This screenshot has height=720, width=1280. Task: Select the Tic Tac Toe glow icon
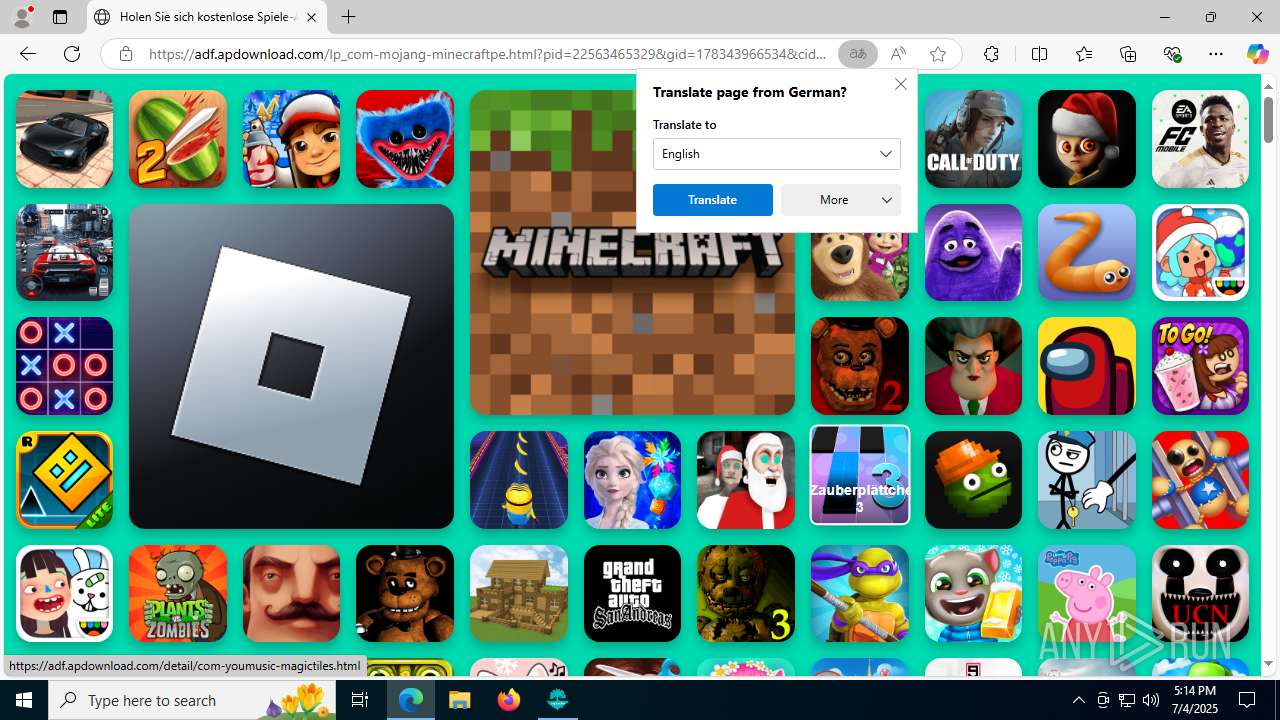[64, 366]
